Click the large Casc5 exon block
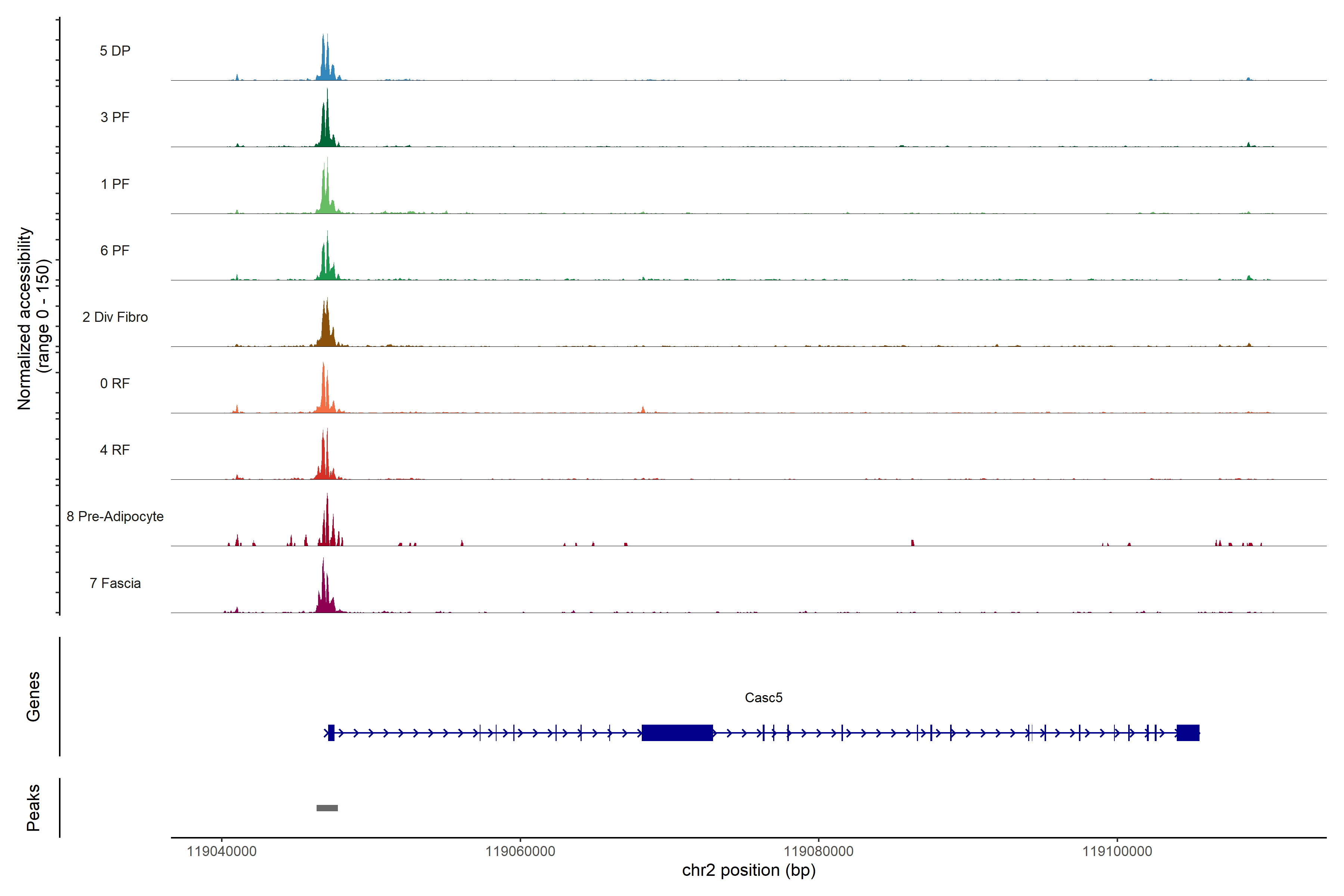Screen dimensions: 1344x896 pyautogui.click(x=677, y=732)
